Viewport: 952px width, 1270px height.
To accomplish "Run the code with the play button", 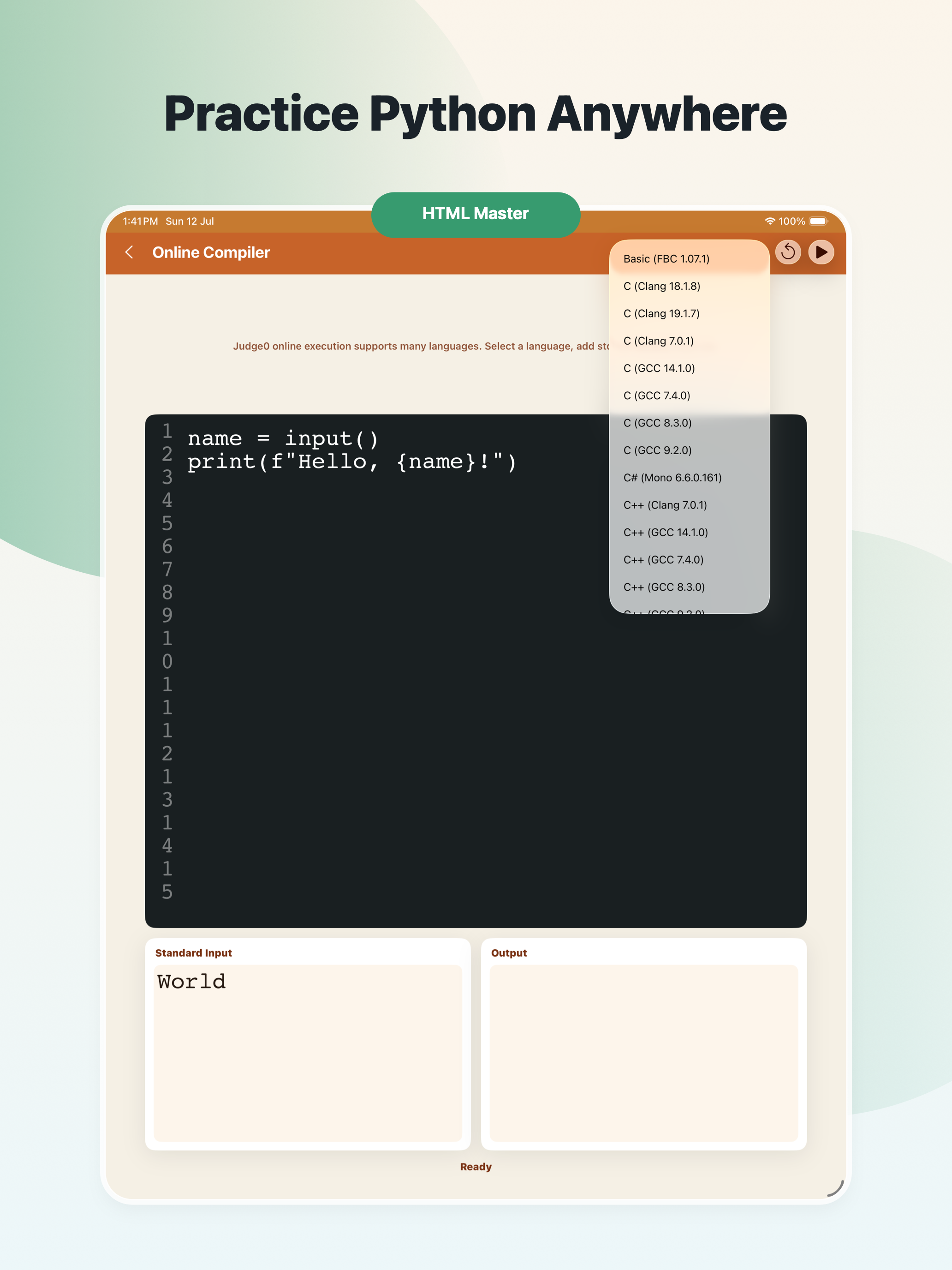I will 821,252.
